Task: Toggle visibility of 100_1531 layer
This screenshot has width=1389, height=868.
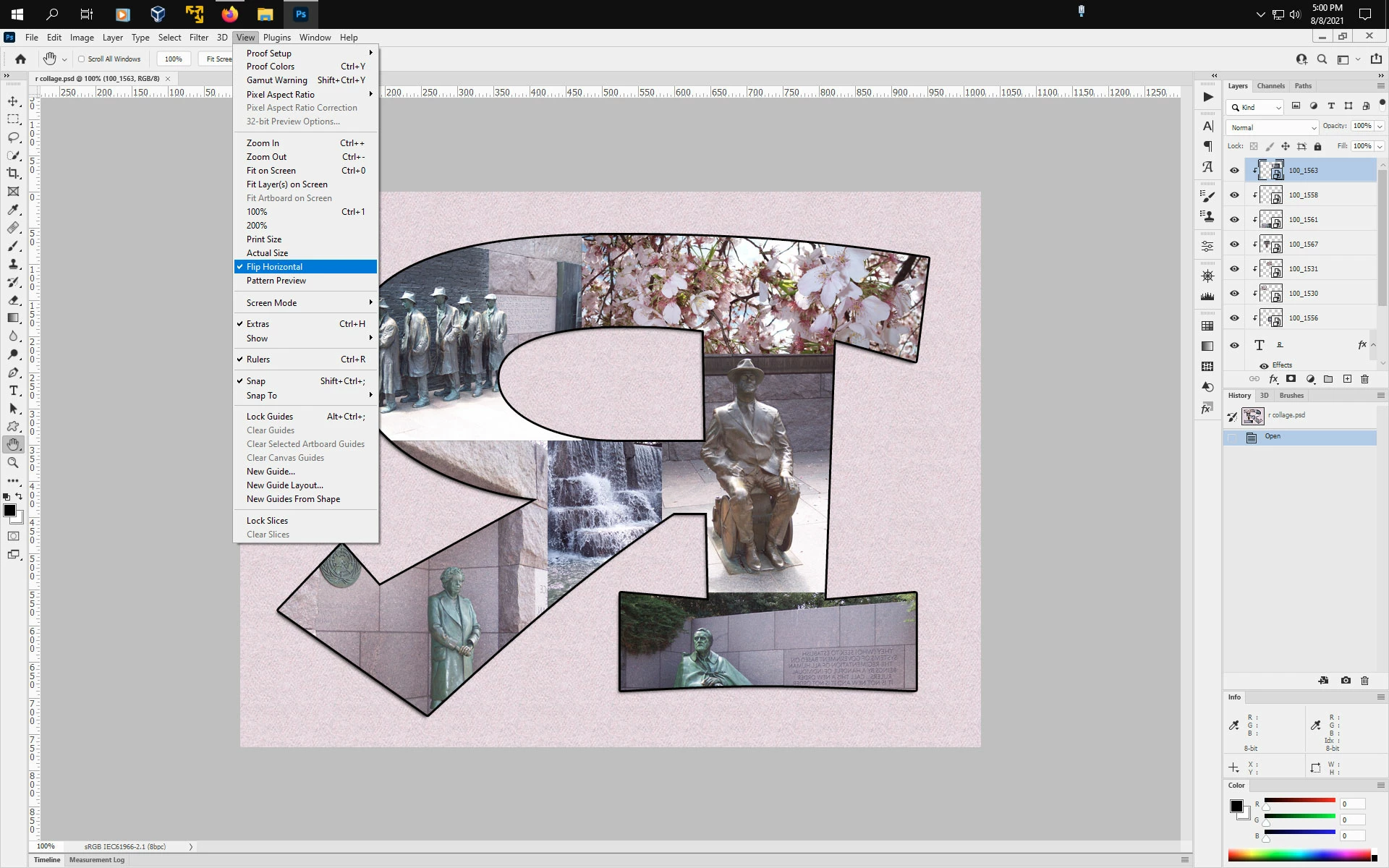Action: click(x=1234, y=269)
